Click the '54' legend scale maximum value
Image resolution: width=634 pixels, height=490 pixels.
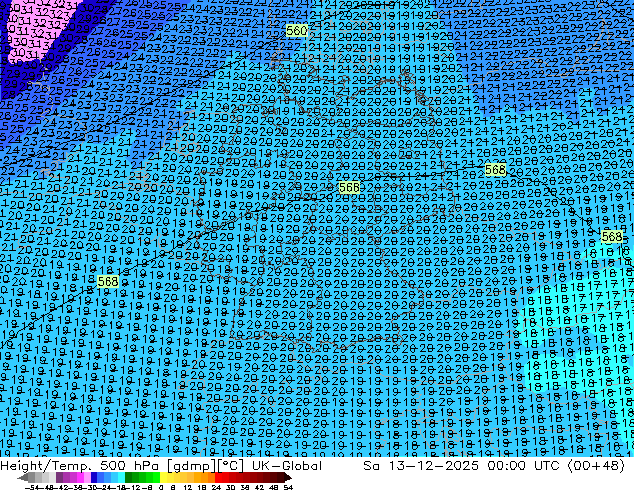point(287,488)
